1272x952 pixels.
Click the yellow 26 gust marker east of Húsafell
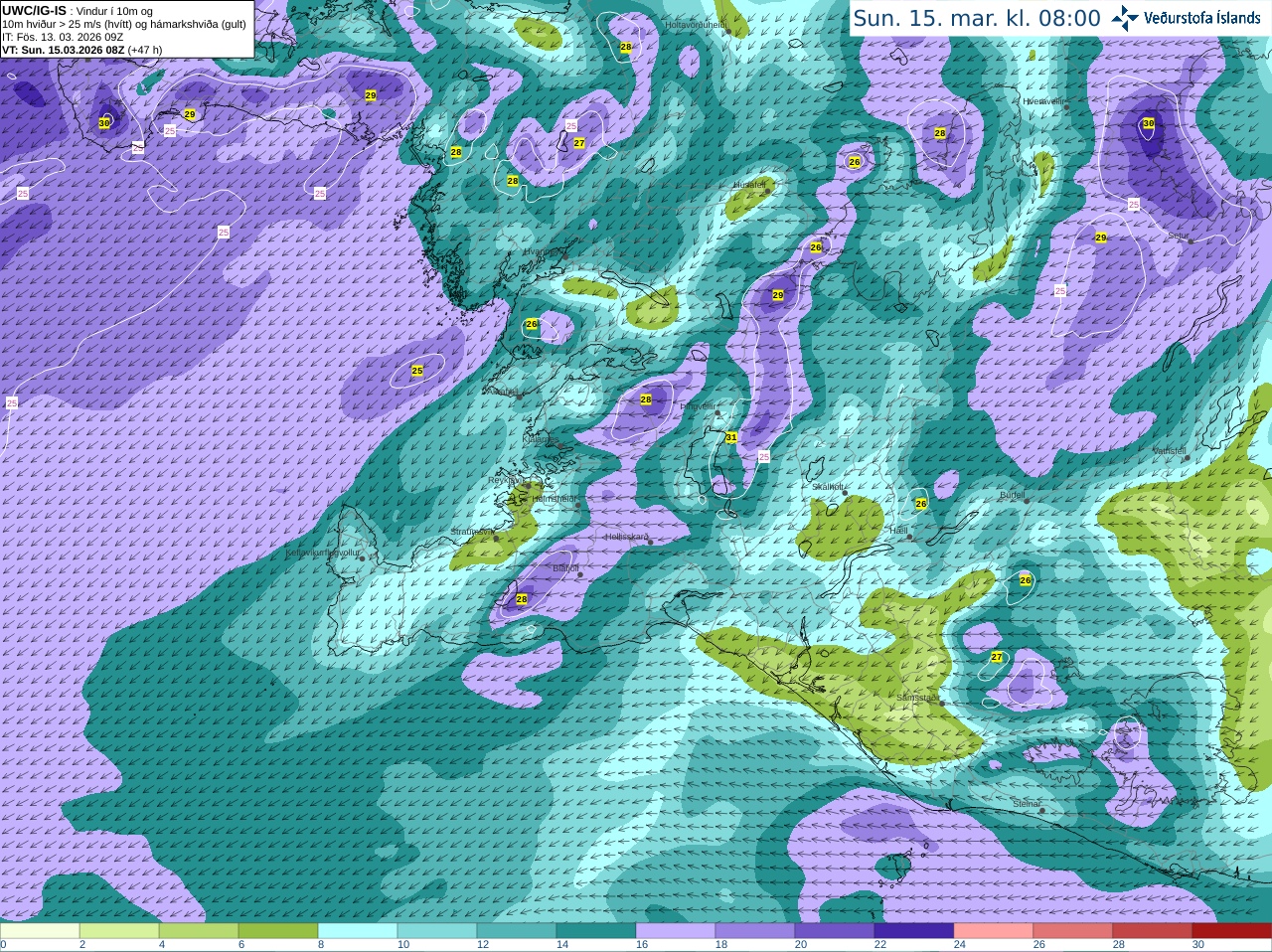pos(855,162)
